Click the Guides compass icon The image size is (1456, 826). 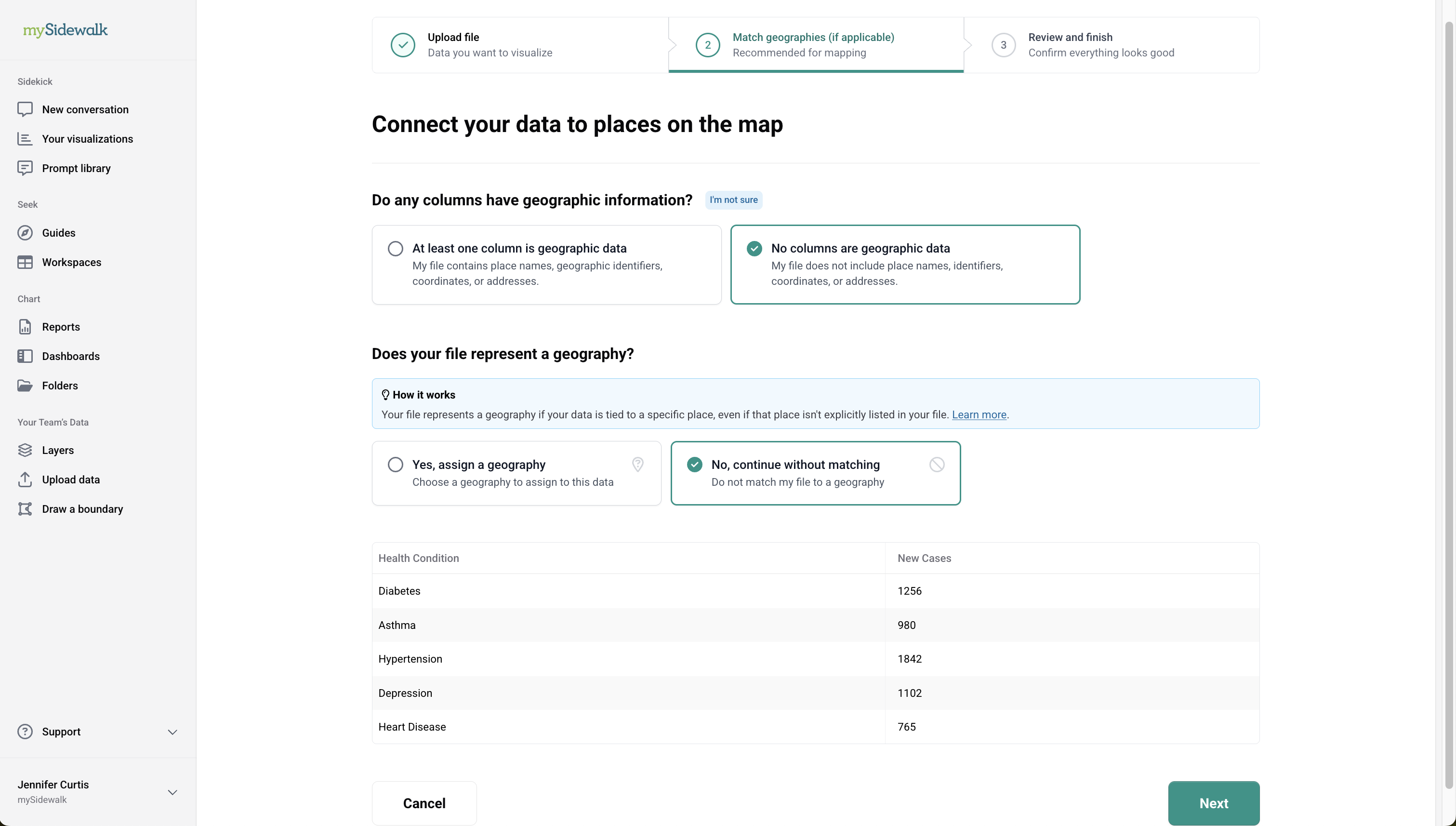25,233
